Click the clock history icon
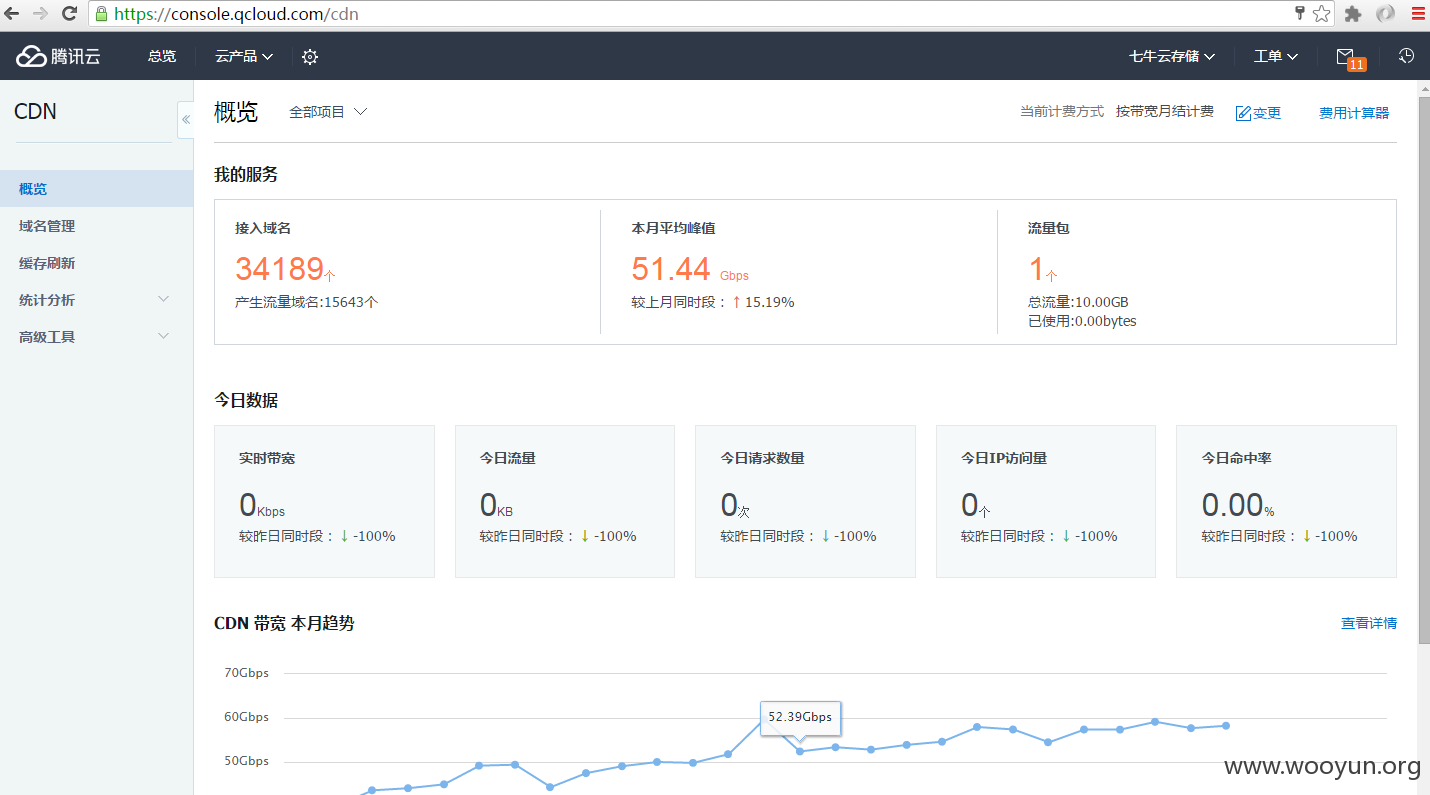Viewport: 1430px width, 795px height. tap(1406, 56)
